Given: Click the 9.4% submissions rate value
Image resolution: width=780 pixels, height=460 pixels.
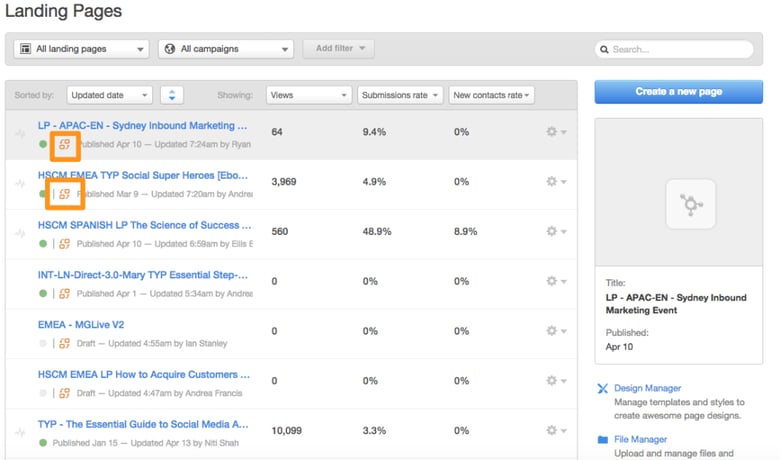Looking at the screenshot, I should 374,132.
